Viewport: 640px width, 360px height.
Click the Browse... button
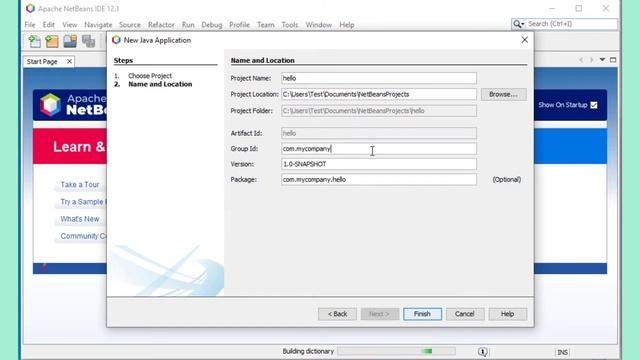coord(504,94)
